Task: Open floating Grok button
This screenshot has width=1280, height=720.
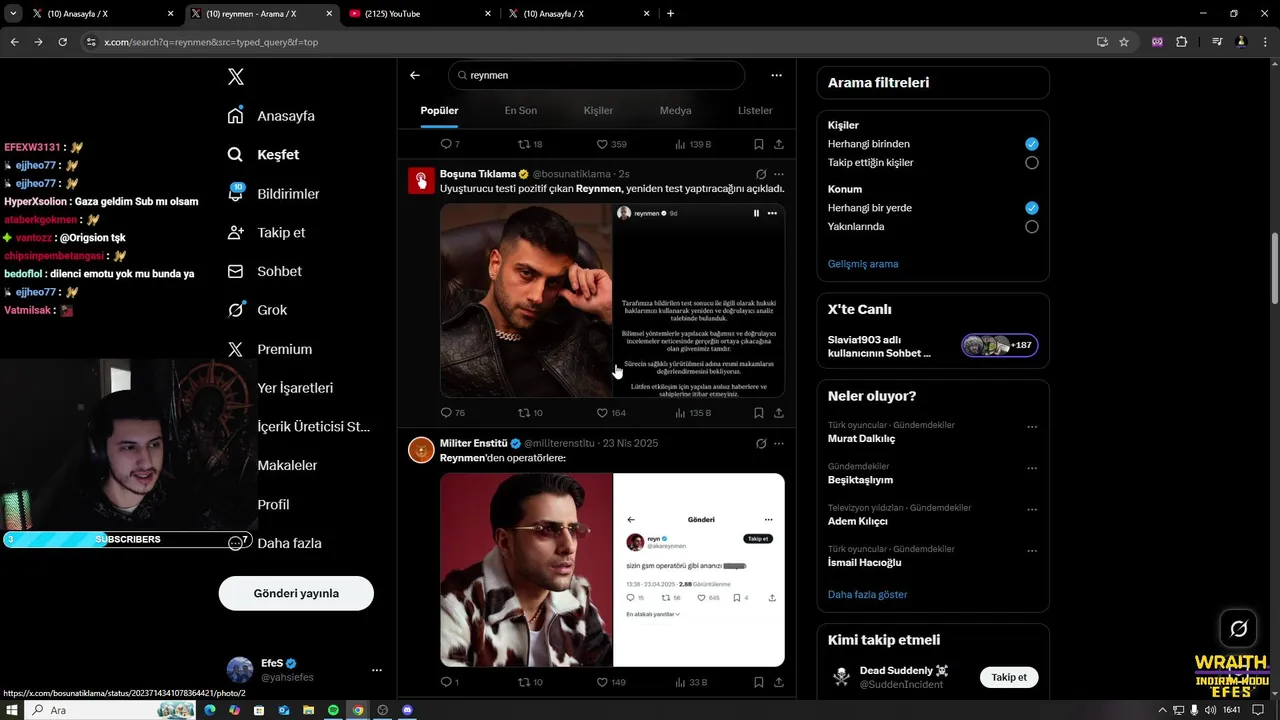Action: point(1238,628)
